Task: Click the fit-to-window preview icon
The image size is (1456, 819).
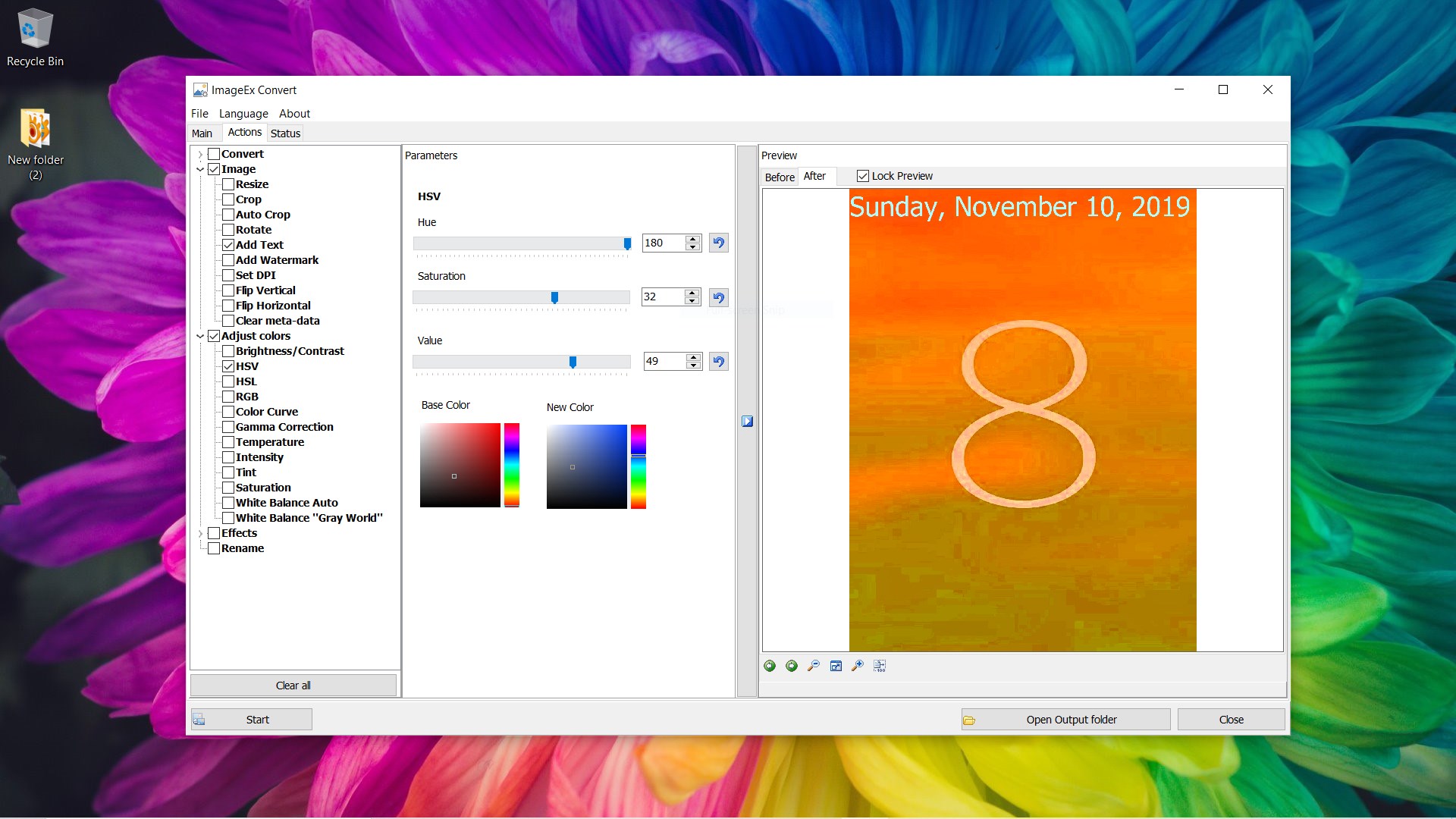Action: [x=836, y=666]
